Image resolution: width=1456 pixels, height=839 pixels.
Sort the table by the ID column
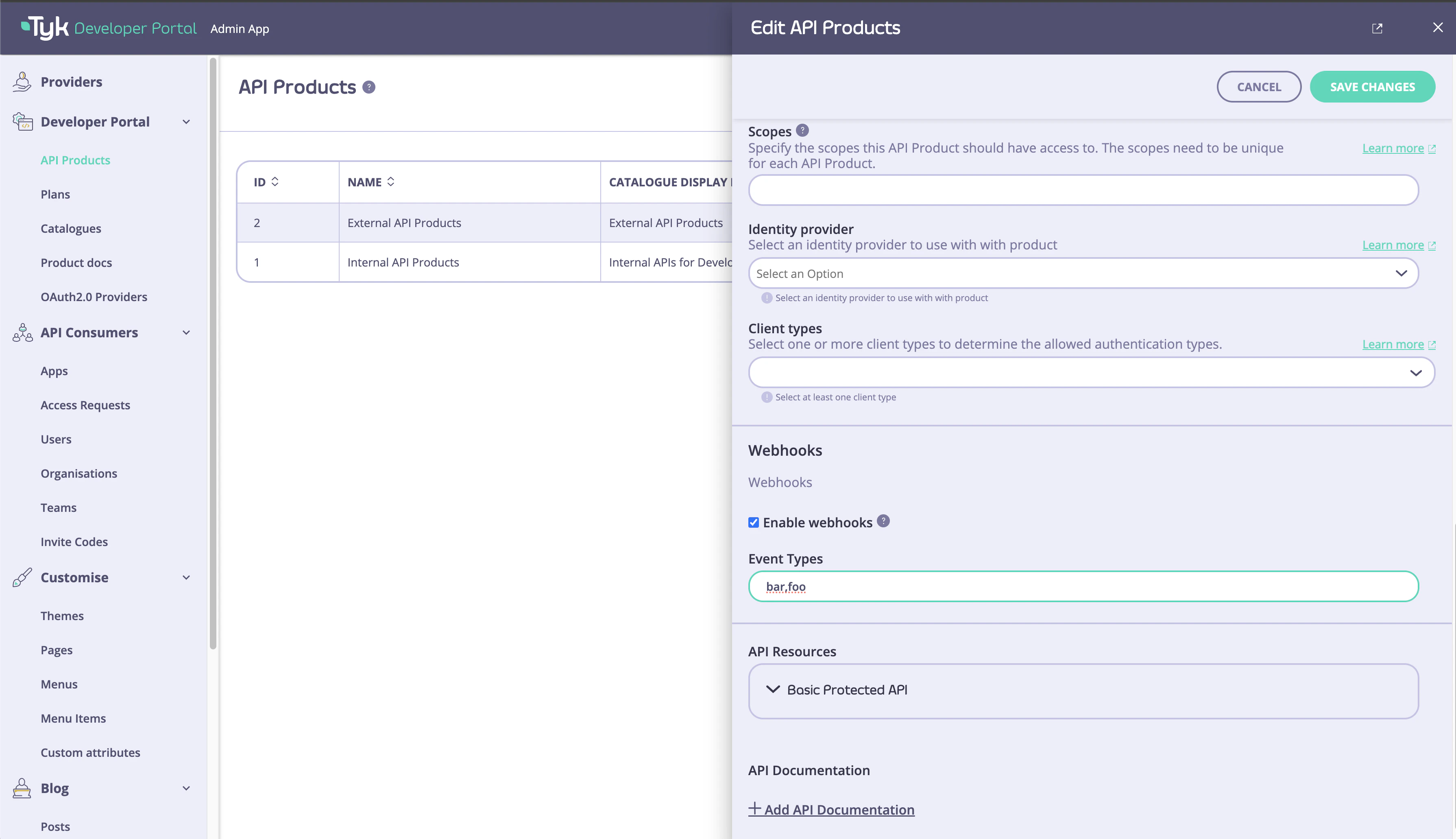[x=275, y=181]
